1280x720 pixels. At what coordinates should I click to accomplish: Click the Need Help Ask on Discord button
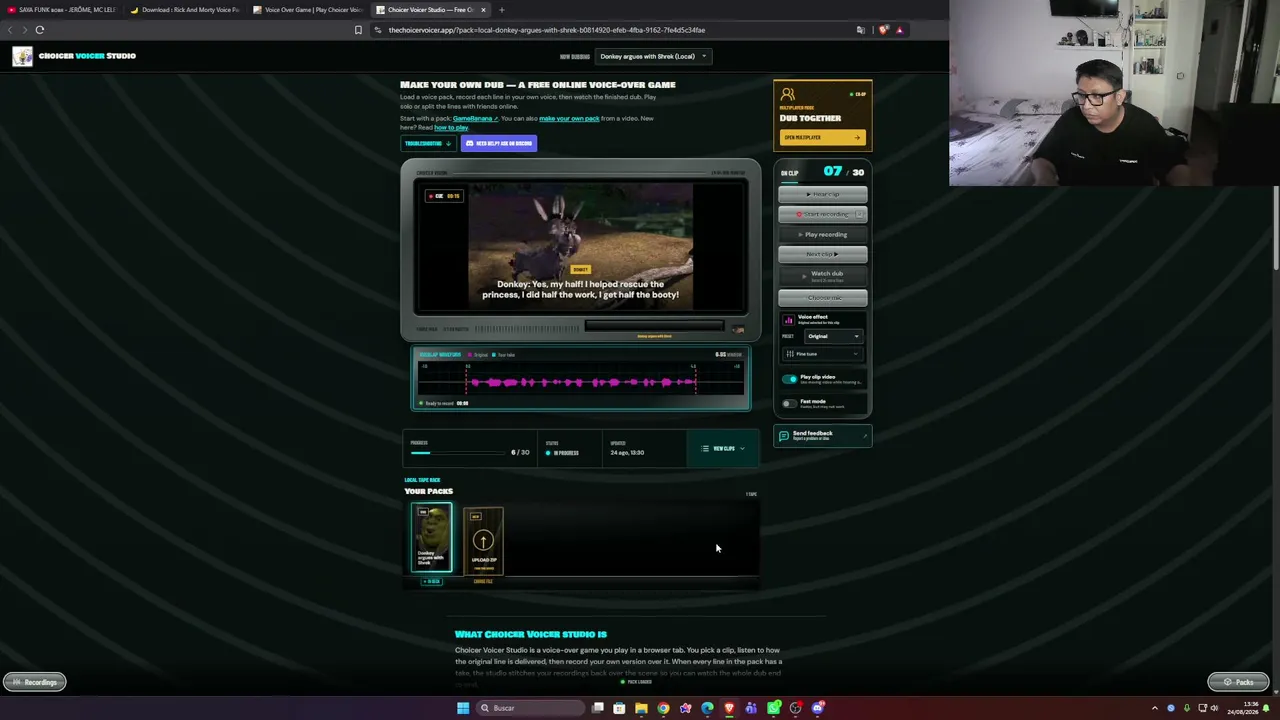tap(498, 143)
